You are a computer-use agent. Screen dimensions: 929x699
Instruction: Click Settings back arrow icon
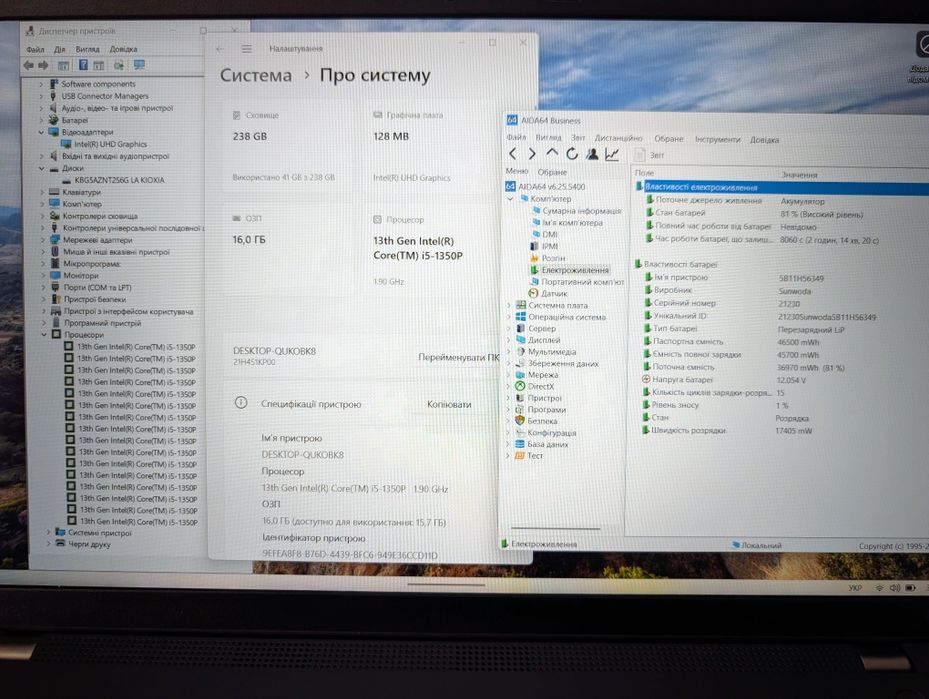coord(220,49)
